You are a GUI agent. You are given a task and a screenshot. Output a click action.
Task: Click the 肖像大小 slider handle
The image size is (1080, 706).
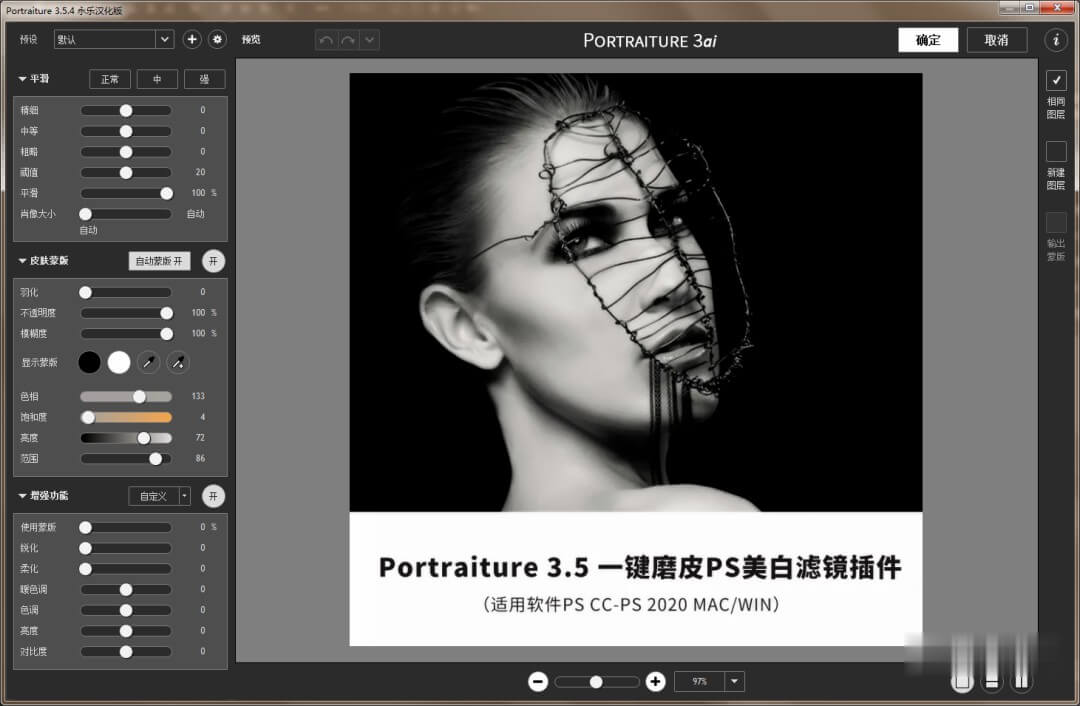click(85, 214)
